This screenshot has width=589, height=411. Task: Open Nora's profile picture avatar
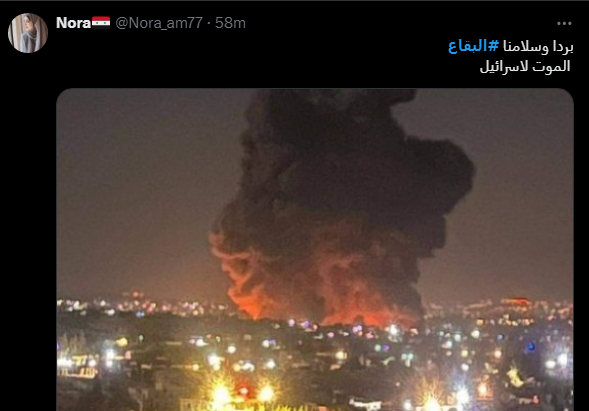[x=28, y=33]
